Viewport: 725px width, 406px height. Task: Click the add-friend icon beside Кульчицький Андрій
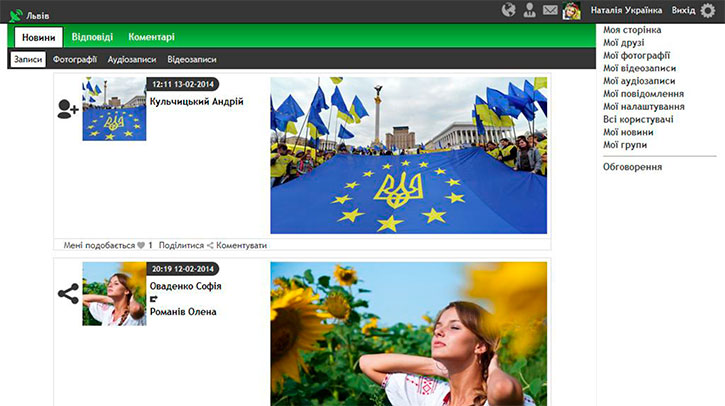[x=68, y=109]
